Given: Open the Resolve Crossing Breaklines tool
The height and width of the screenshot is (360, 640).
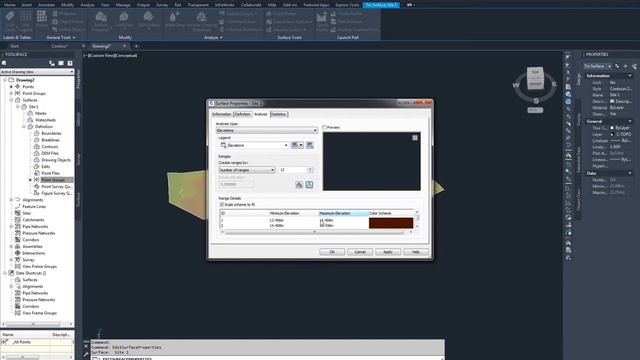Looking at the screenshot, I should point(201,21).
